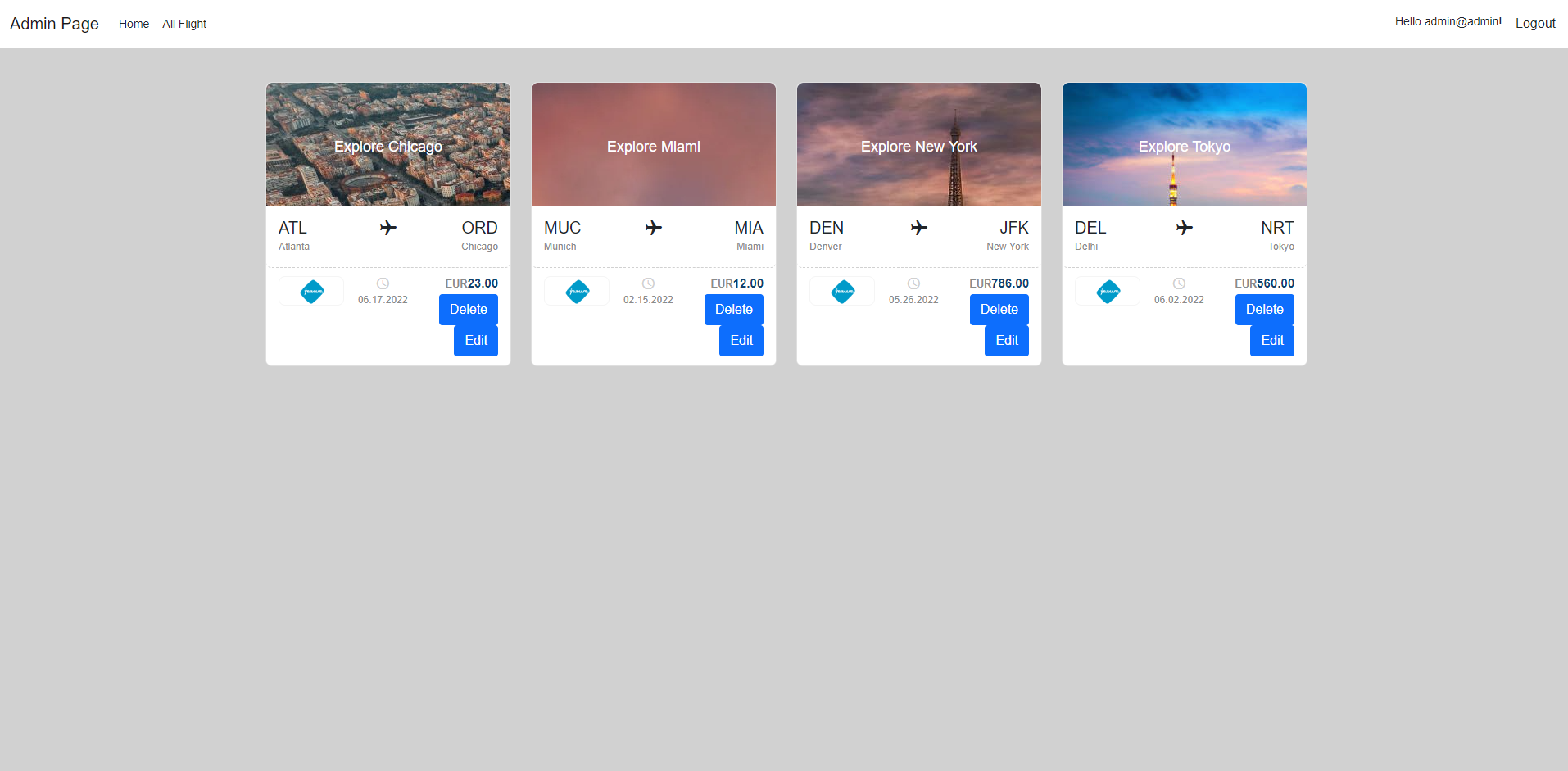1568x771 pixels.
Task: Click the Logout link
Action: [1535, 22]
